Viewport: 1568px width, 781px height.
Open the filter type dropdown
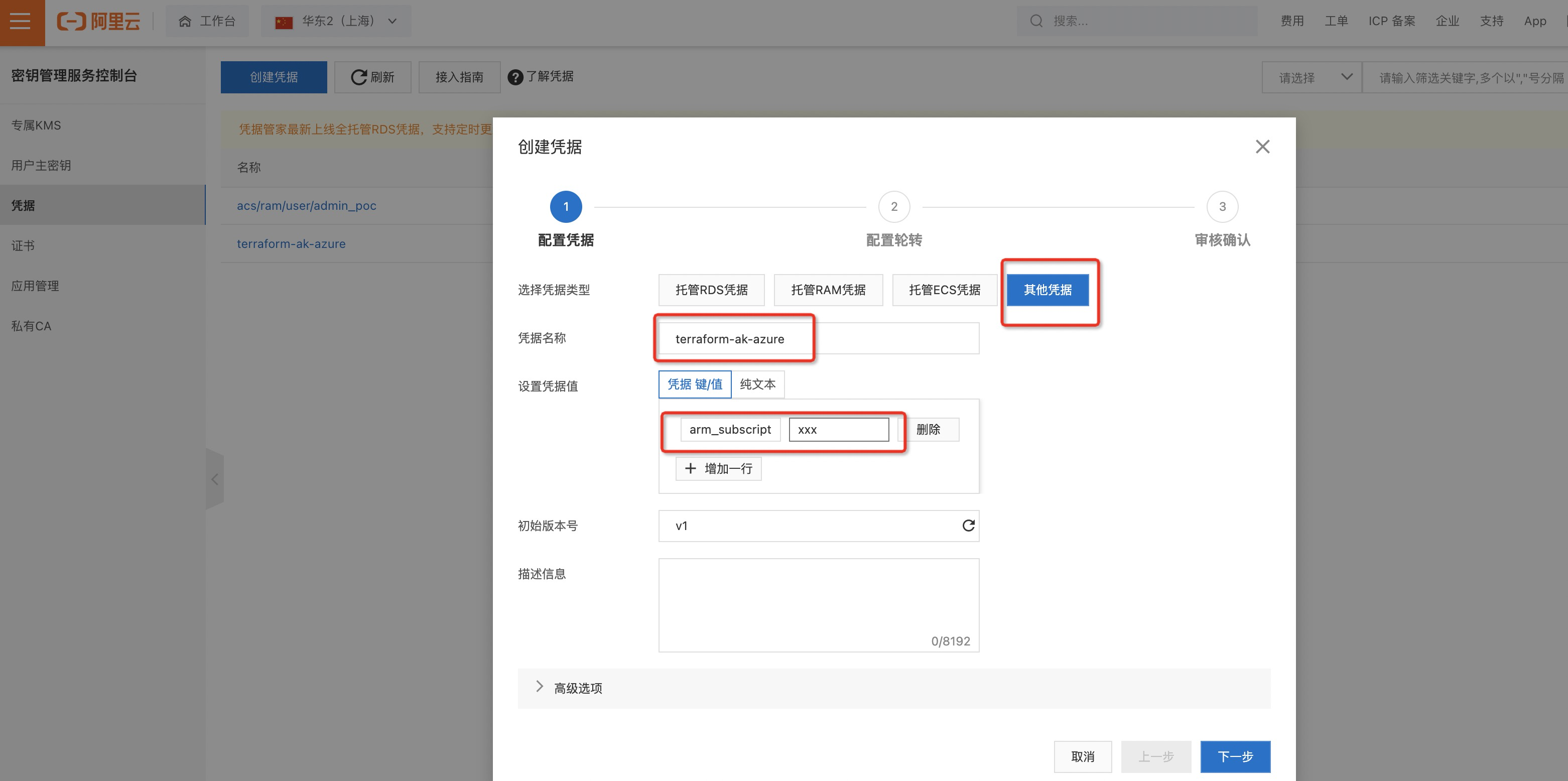coord(1312,77)
